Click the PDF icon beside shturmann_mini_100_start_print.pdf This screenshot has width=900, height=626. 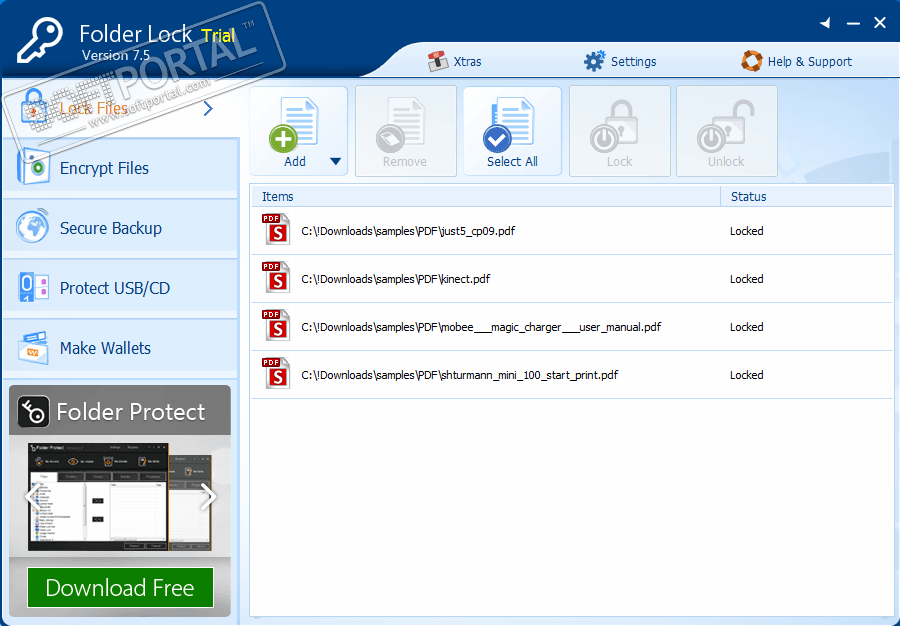tap(276, 374)
